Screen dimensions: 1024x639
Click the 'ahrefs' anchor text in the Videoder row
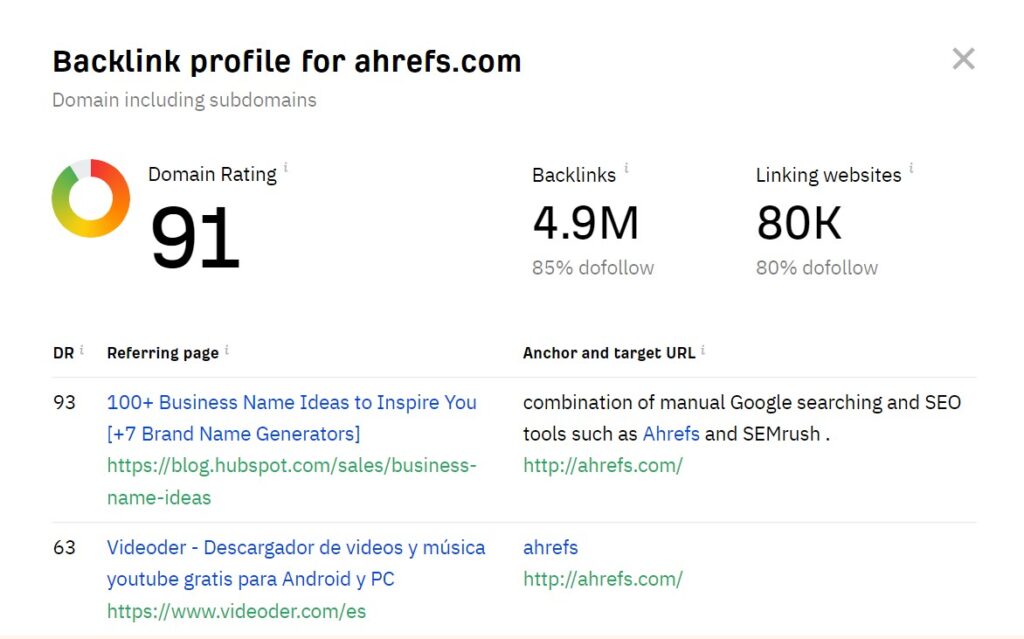[x=551, y=547]
